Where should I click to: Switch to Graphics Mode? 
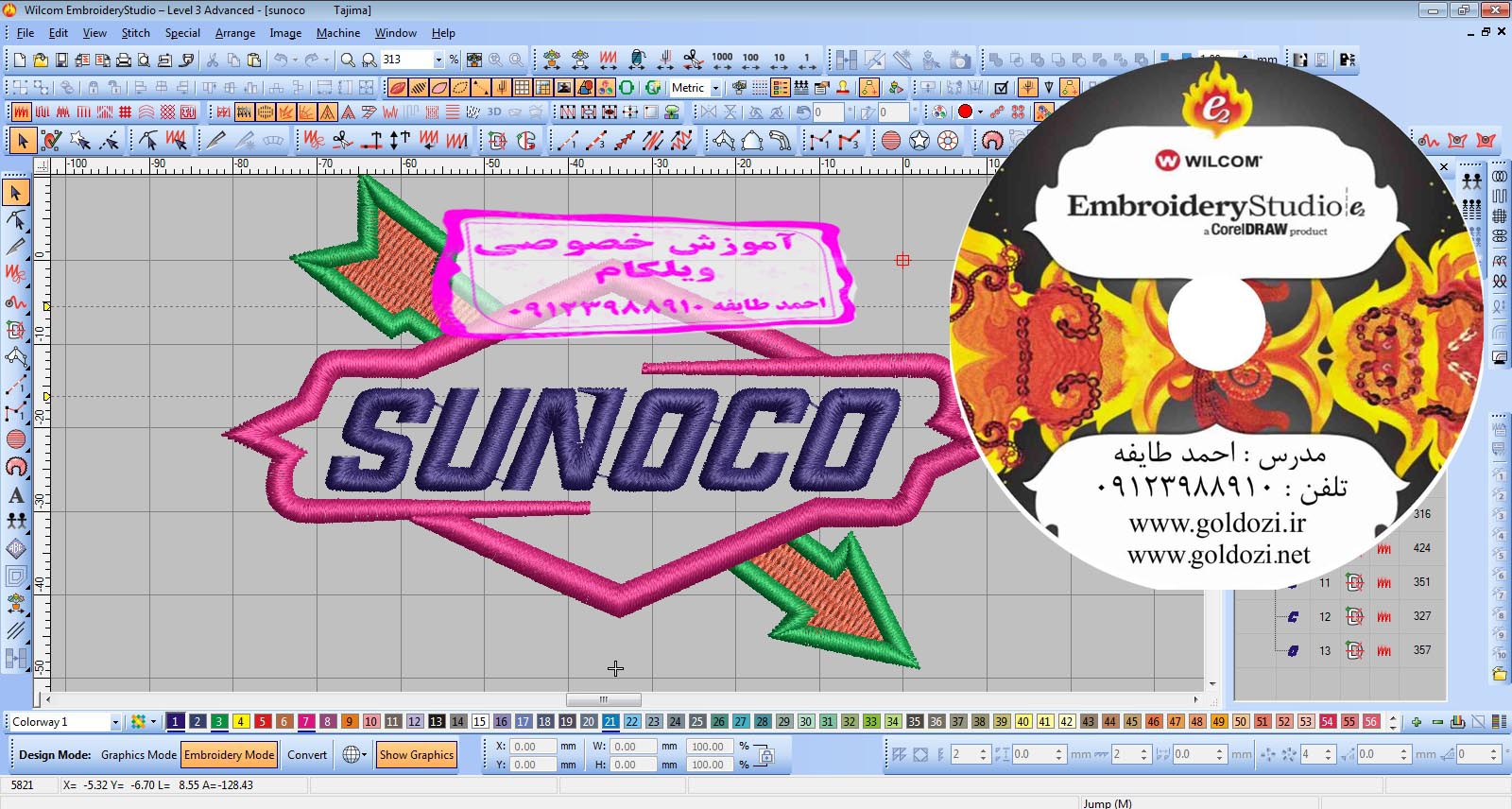click(x=139, y=755)
